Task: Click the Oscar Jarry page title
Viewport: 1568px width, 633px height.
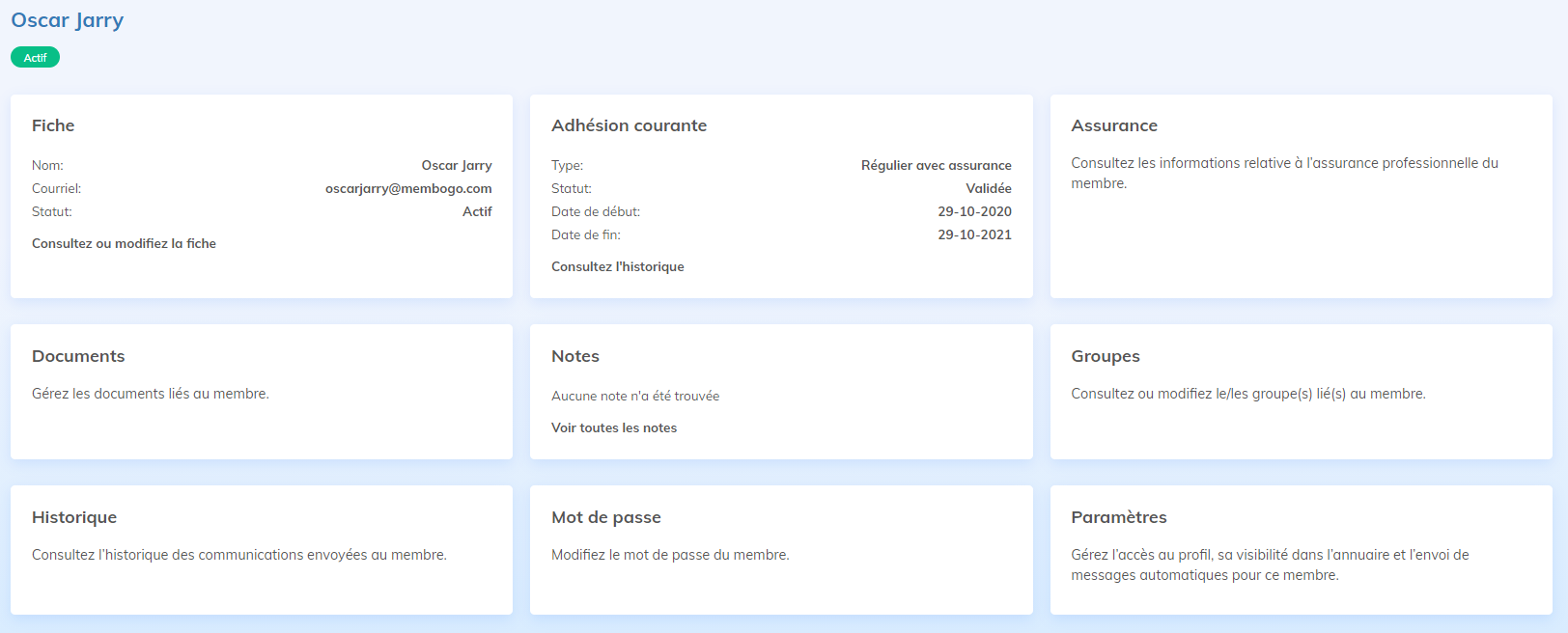Action: [68, 20]
